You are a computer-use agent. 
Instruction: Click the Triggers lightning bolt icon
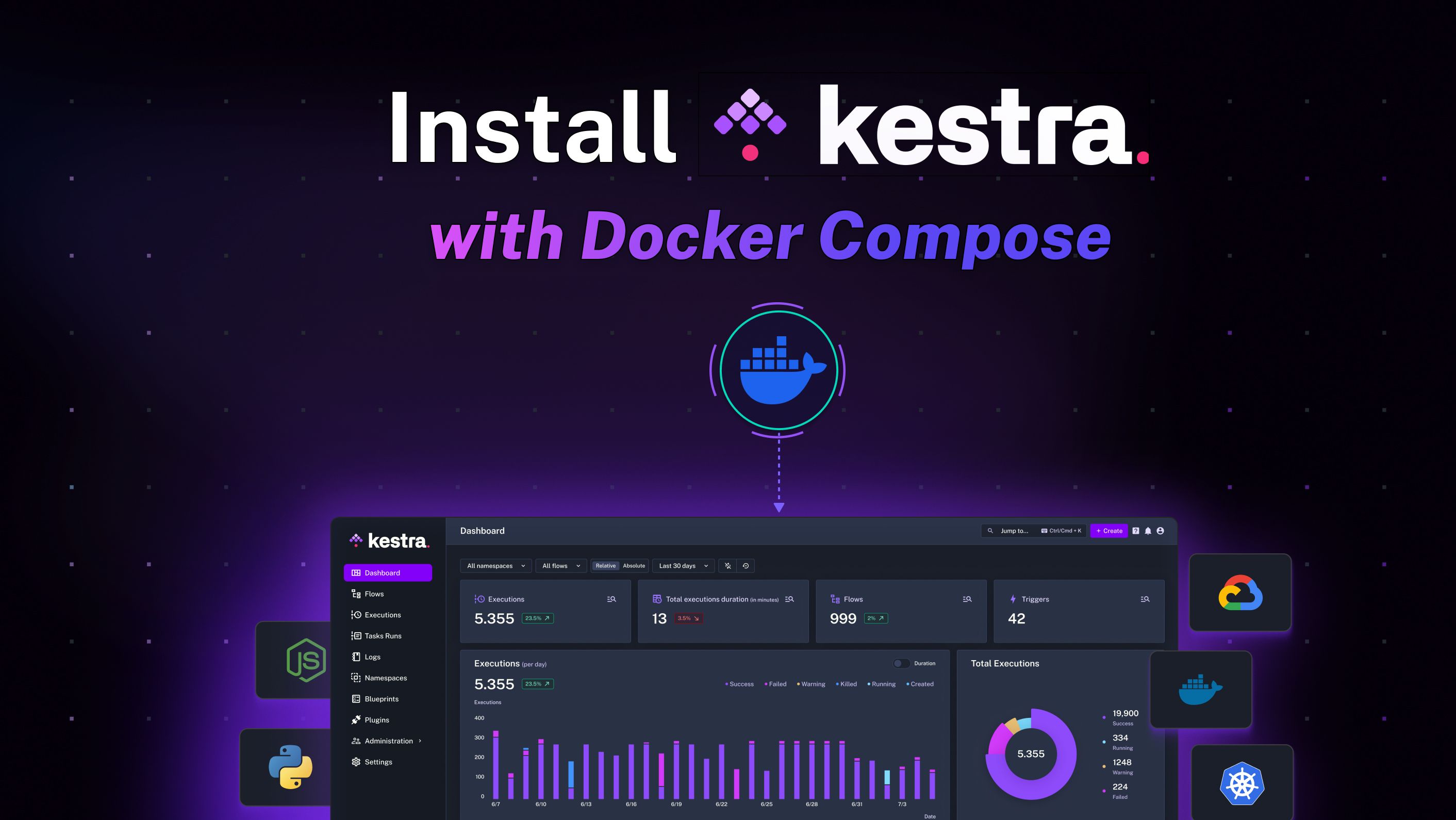pos(1013,599)
